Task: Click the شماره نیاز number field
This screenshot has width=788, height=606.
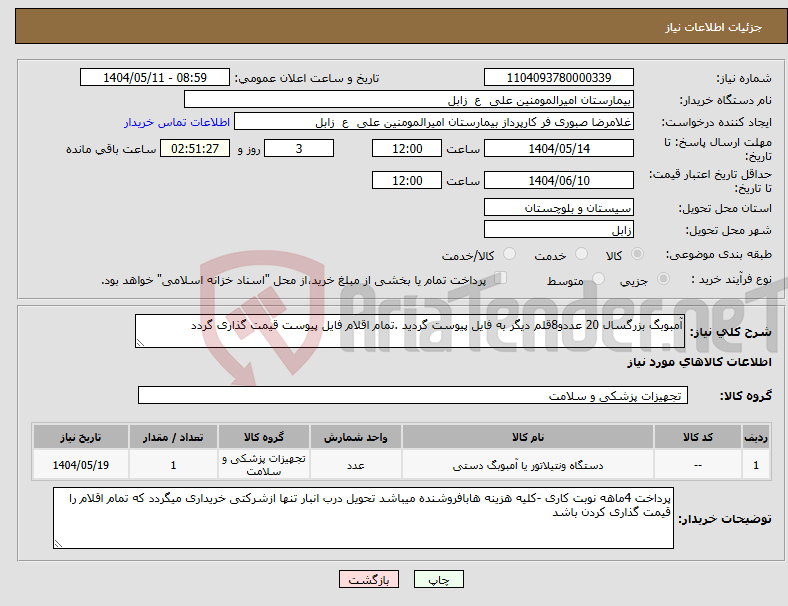Action: [x=559, y=77]
